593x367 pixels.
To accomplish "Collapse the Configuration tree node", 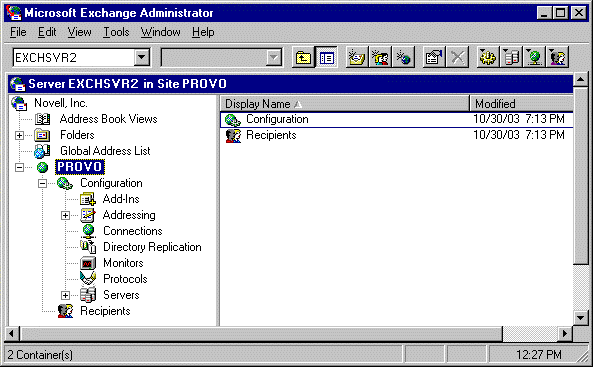I will 42,184.
